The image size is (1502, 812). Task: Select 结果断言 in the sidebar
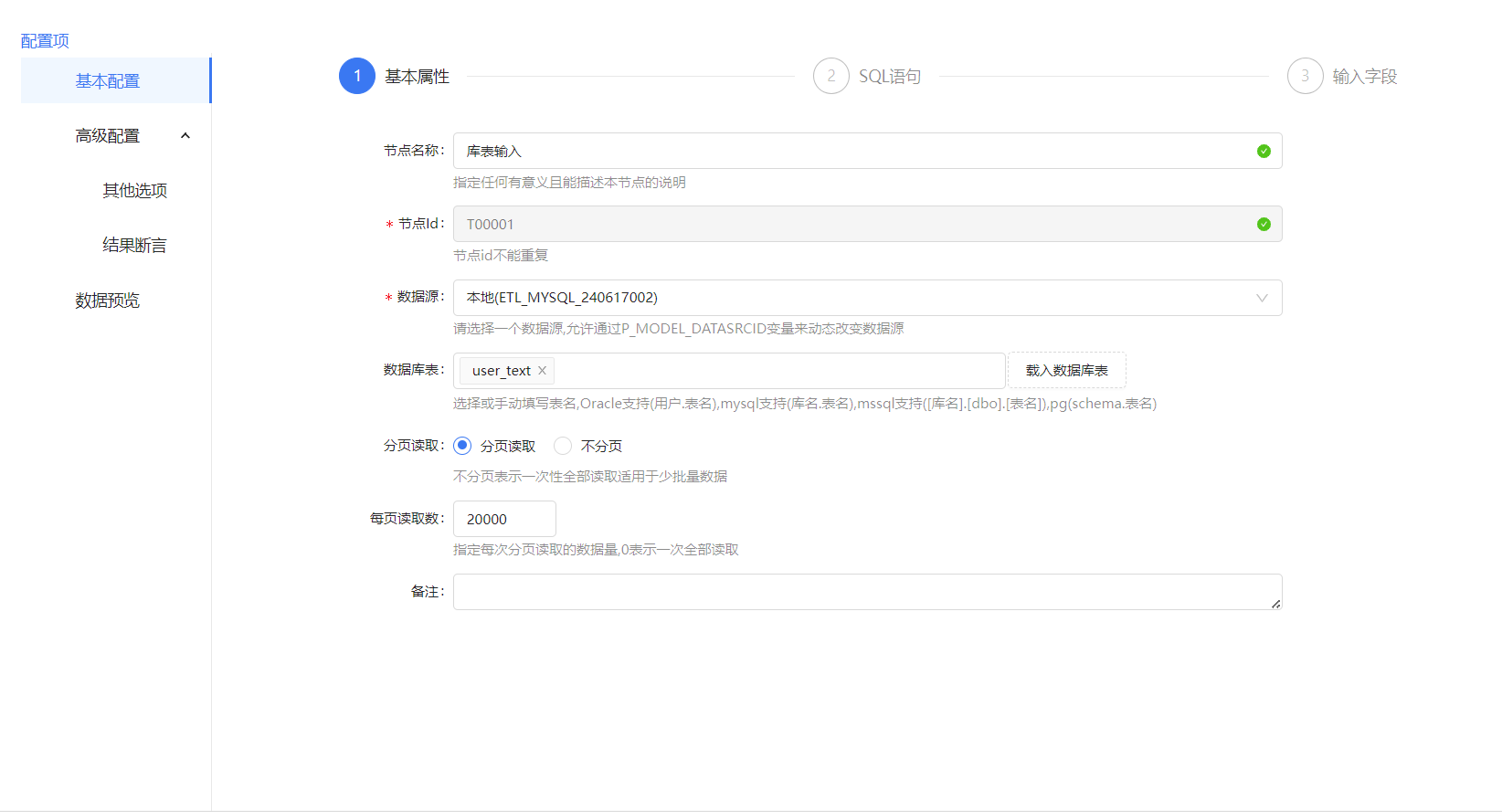[x=134, y=245]
